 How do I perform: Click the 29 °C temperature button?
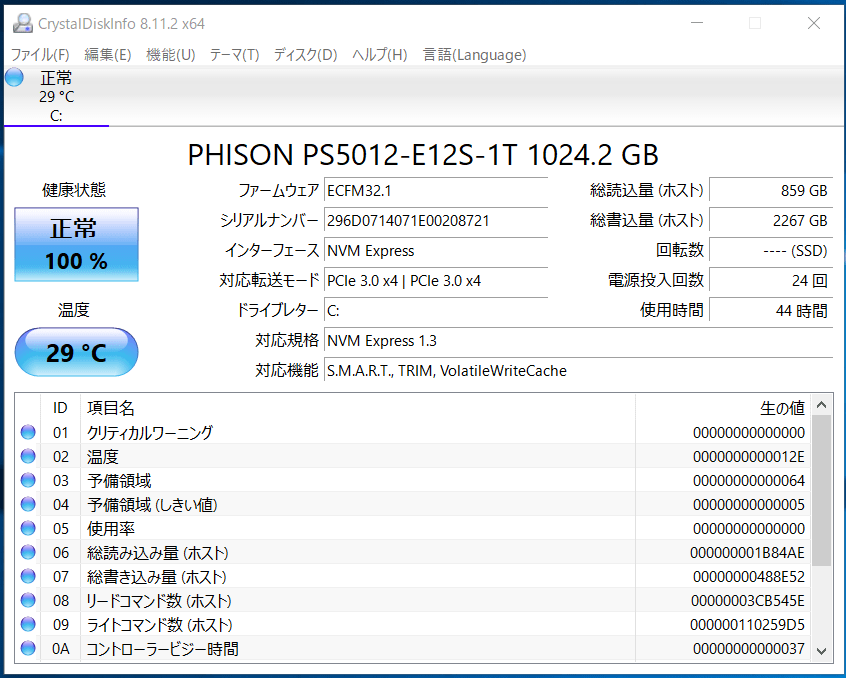coord(76,352)
